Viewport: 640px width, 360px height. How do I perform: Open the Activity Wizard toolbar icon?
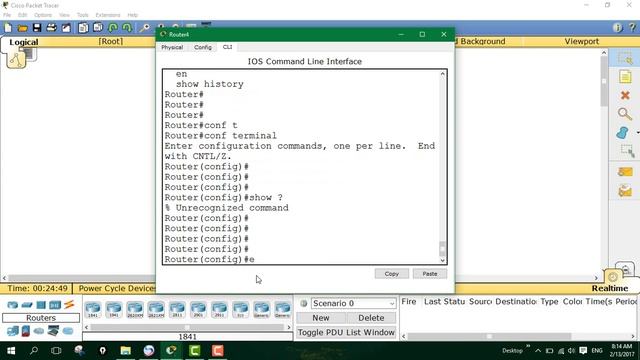[x=66, y=28]
